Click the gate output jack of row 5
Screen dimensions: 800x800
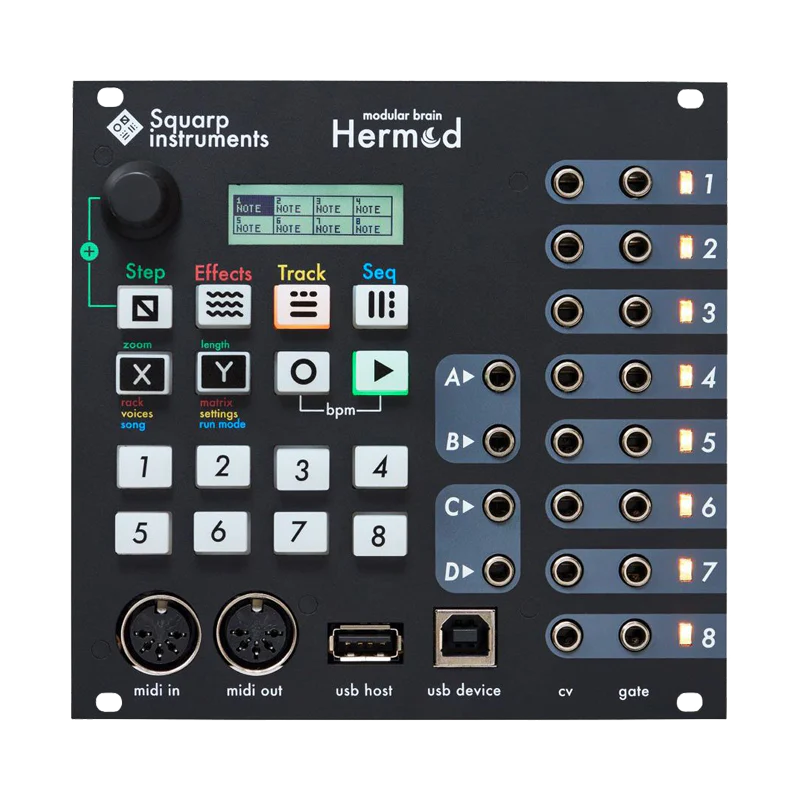coord(636,440)
